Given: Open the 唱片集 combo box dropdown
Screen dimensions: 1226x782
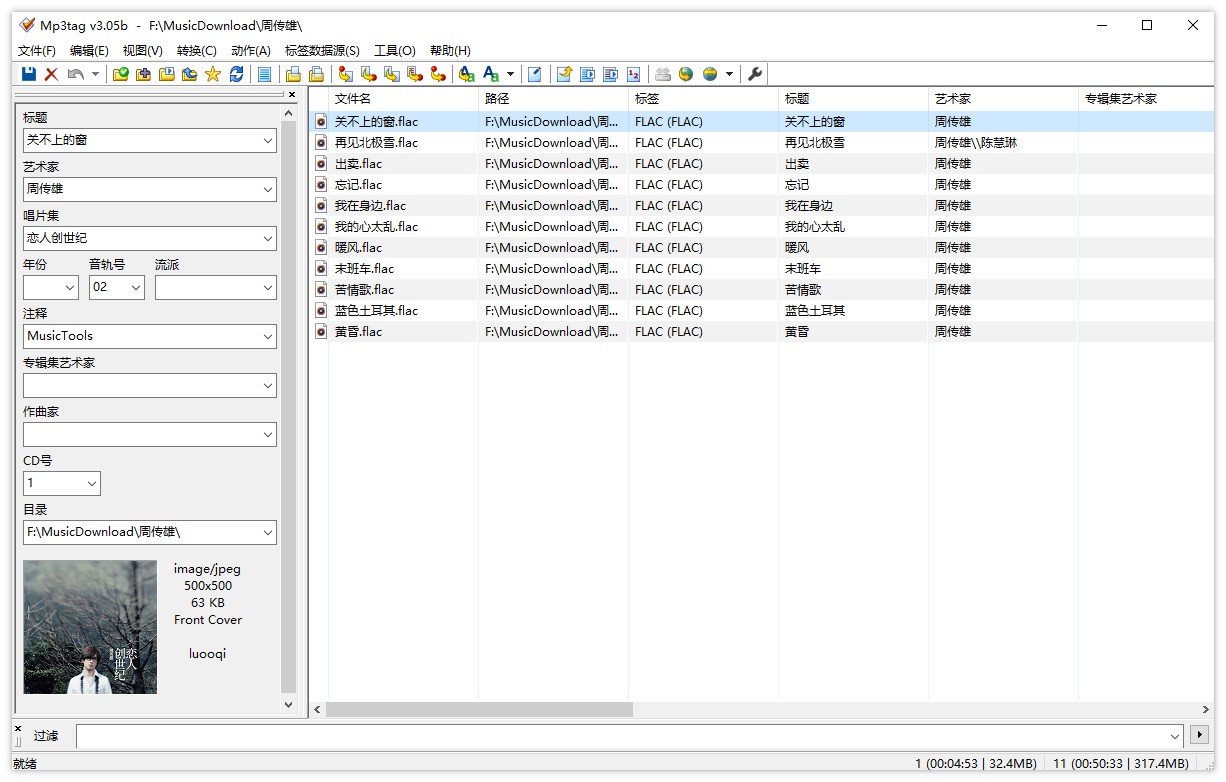Looking at the screenshot, I should [267, 239].
